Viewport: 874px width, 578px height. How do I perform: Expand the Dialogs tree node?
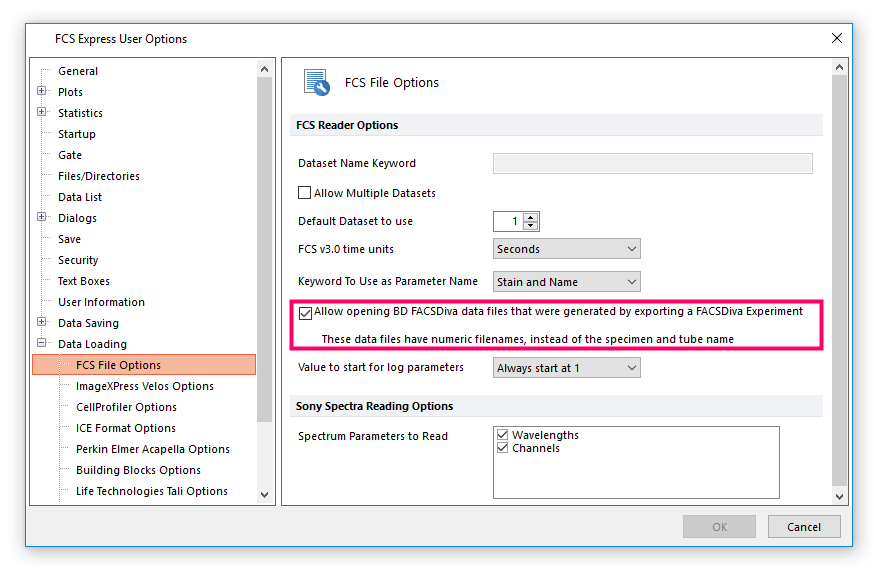pos(42,217)
